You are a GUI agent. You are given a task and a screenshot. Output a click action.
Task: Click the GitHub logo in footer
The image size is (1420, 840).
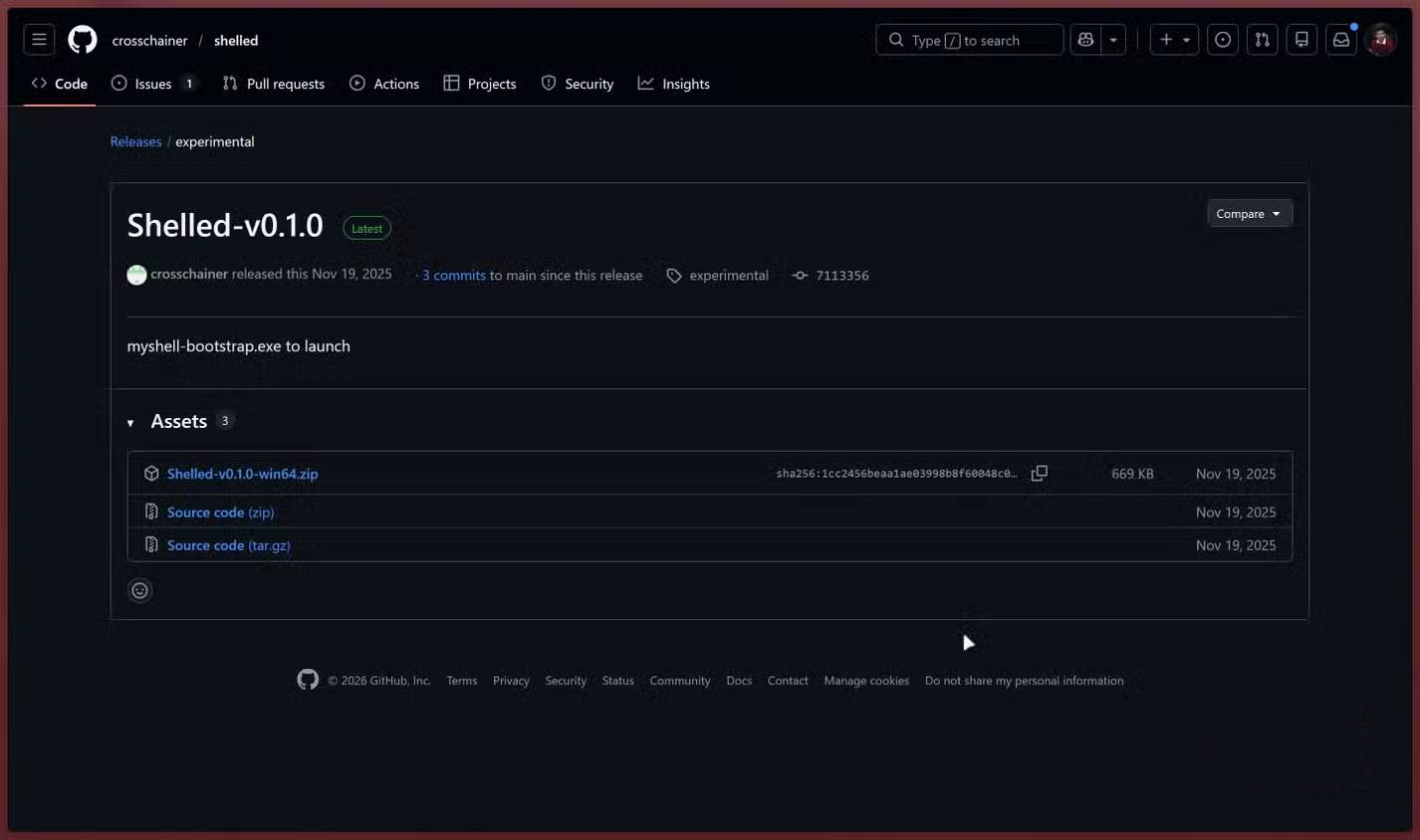pos(308,680)
